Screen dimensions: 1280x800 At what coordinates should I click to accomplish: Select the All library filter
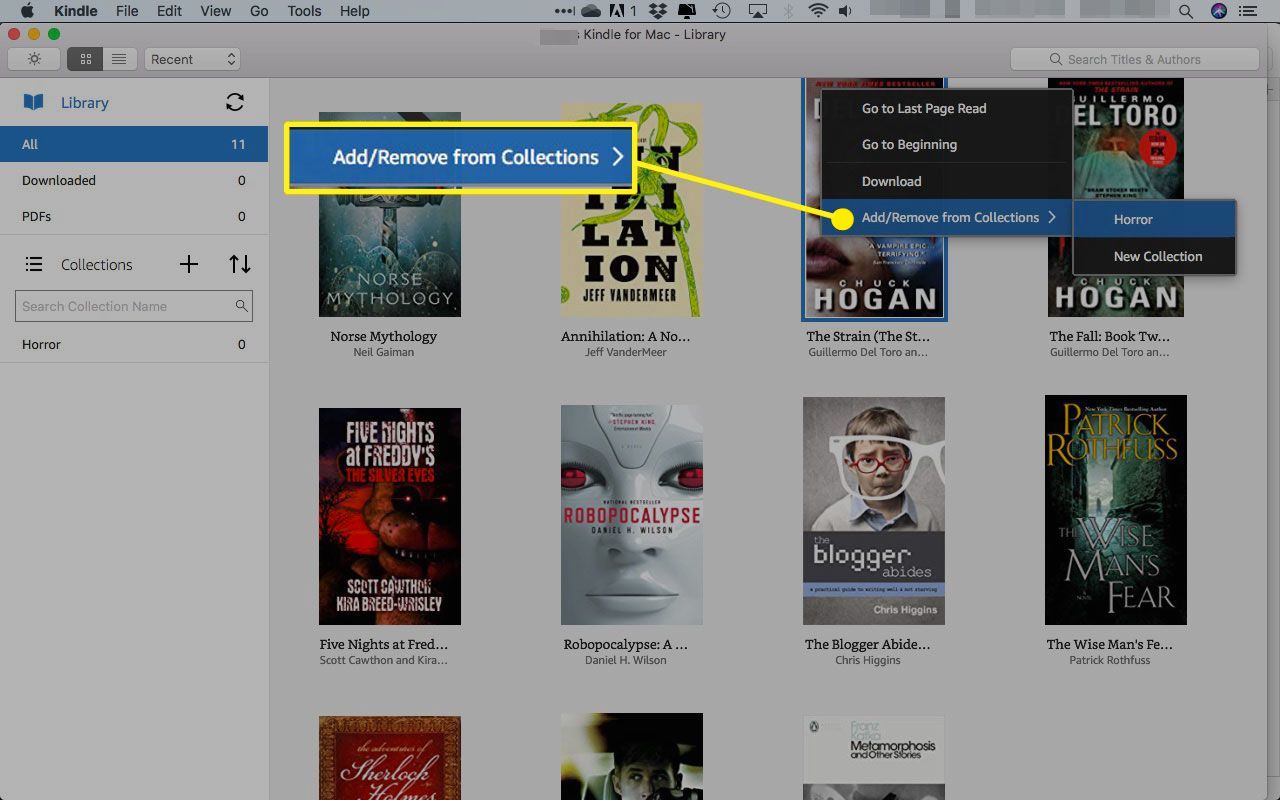point(134,144)
